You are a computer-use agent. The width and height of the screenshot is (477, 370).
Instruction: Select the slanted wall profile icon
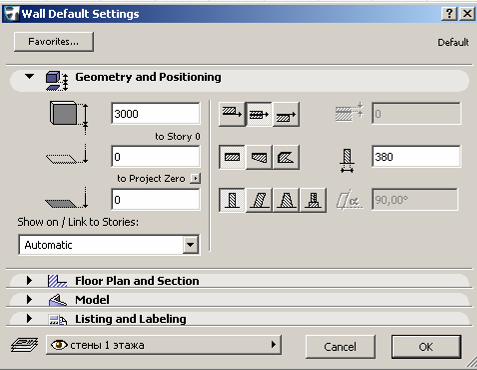click(259, 200)
